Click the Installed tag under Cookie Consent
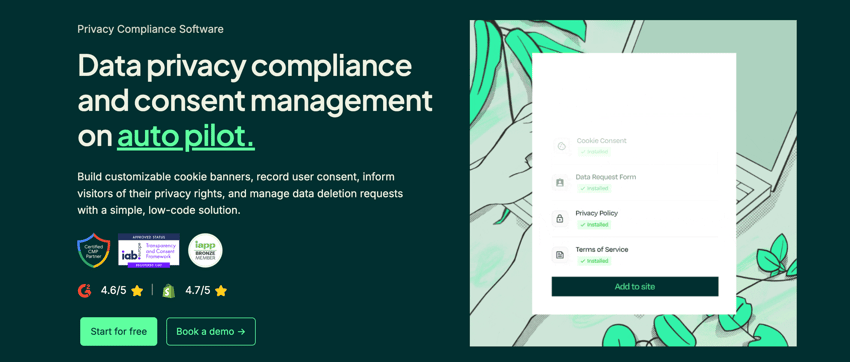The height and width of the screenshot is (362, 850). click(595, 152)
